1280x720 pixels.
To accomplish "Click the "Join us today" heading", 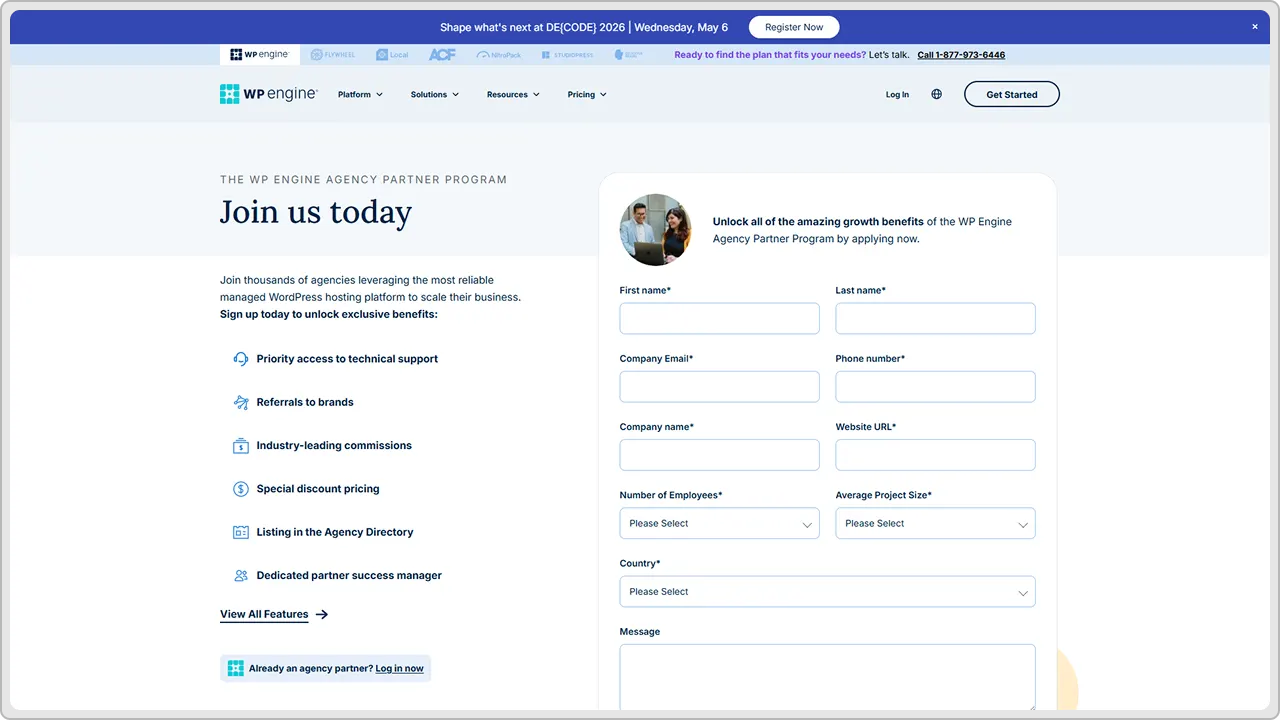I will coord(316,213).
